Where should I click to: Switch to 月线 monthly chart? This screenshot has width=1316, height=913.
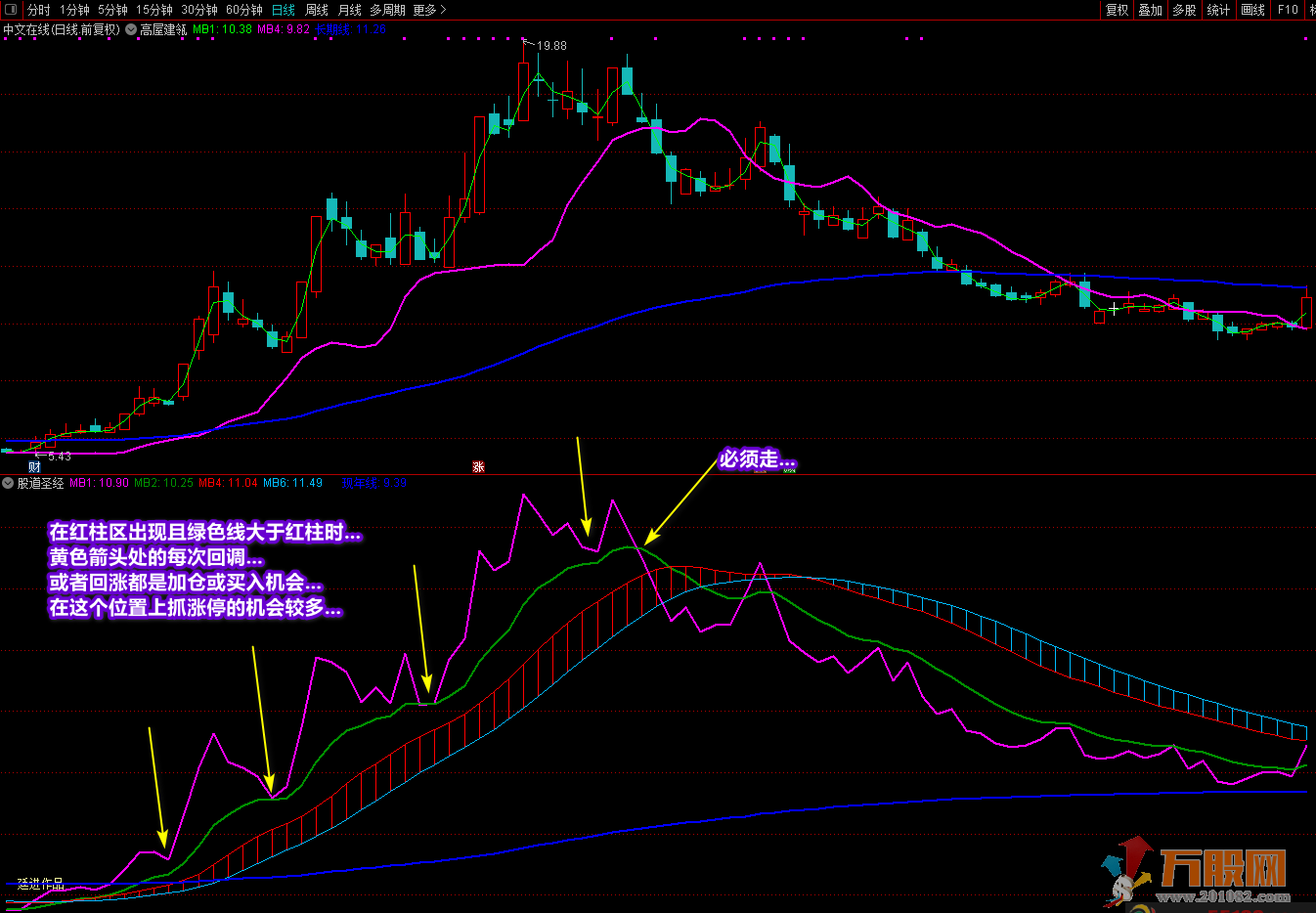coord(349,10)
